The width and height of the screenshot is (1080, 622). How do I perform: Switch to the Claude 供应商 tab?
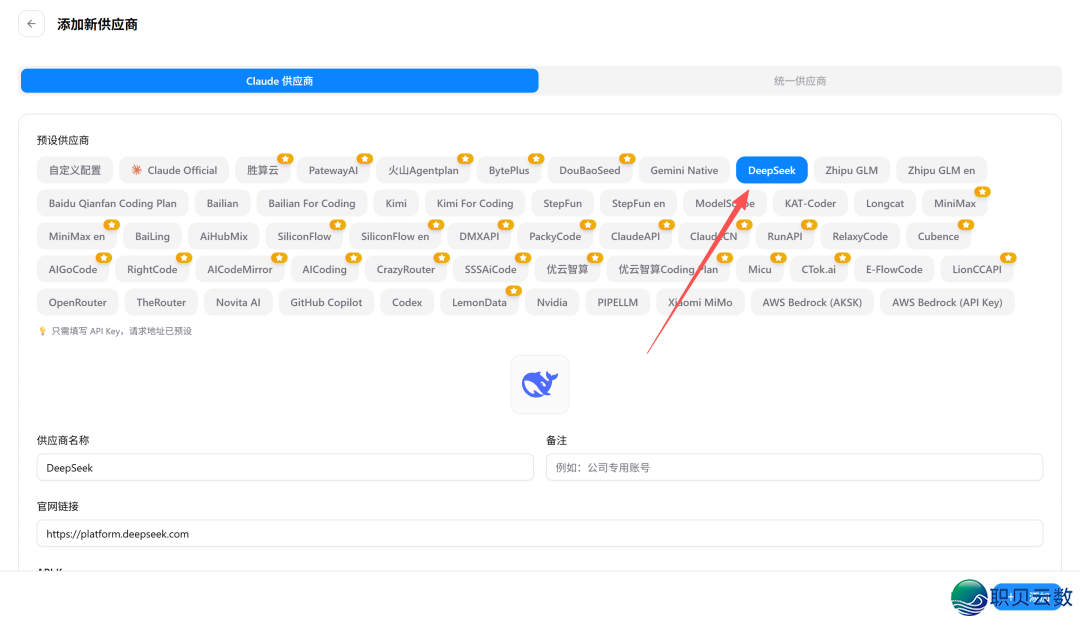(280, 81)
